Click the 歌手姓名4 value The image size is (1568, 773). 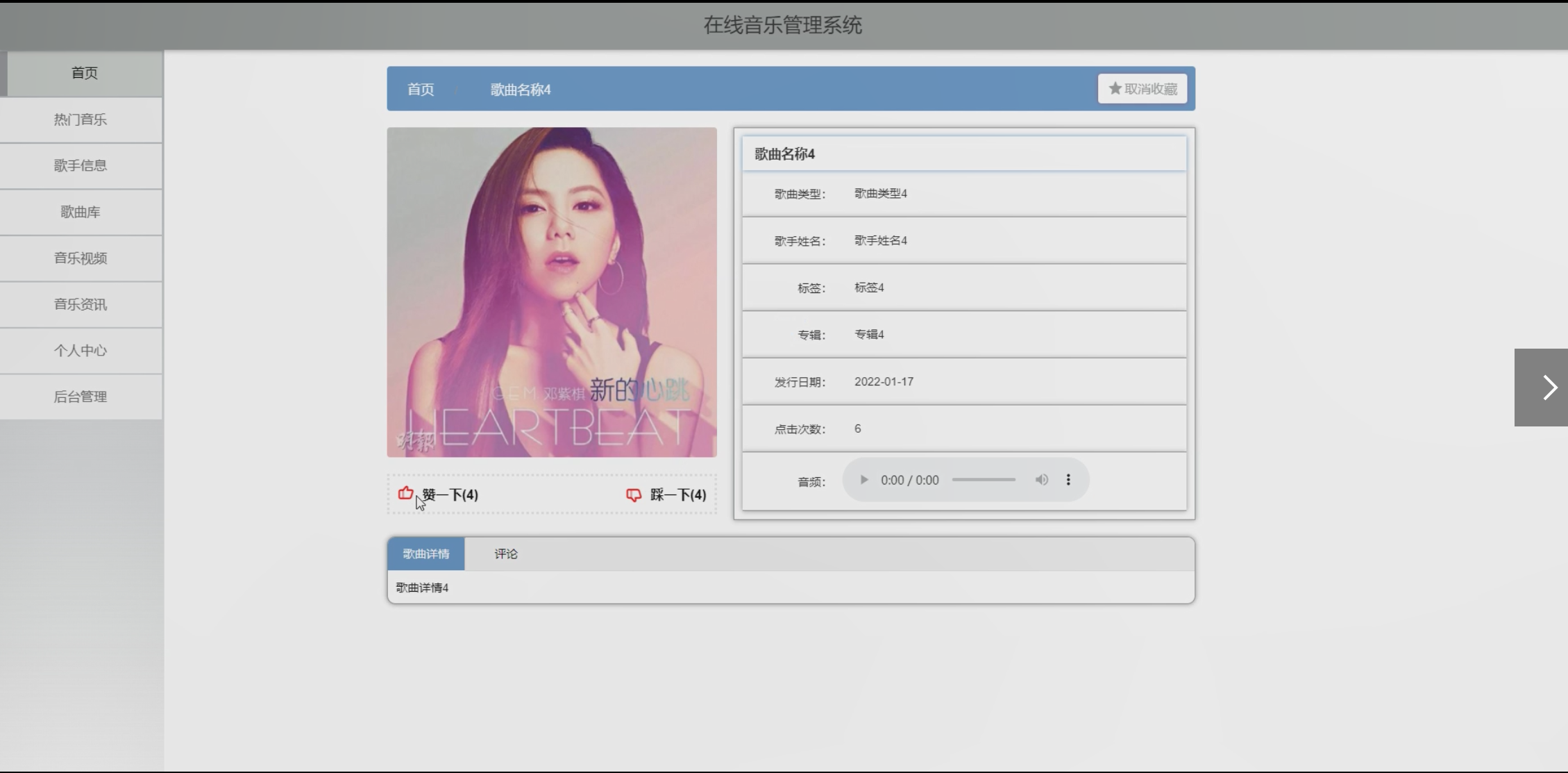pos(881,240)
